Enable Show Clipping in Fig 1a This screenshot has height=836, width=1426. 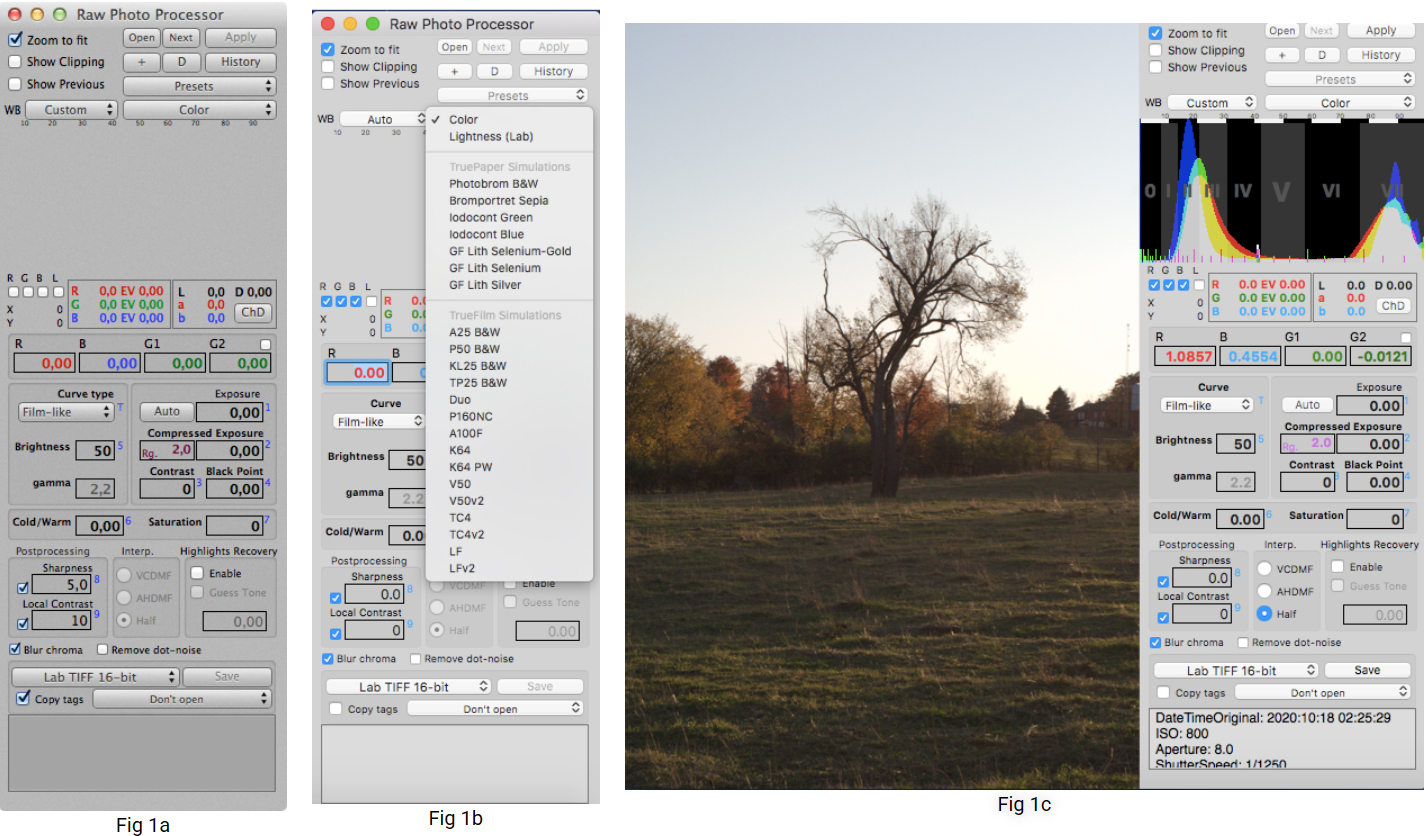click(x=14, y=62)
